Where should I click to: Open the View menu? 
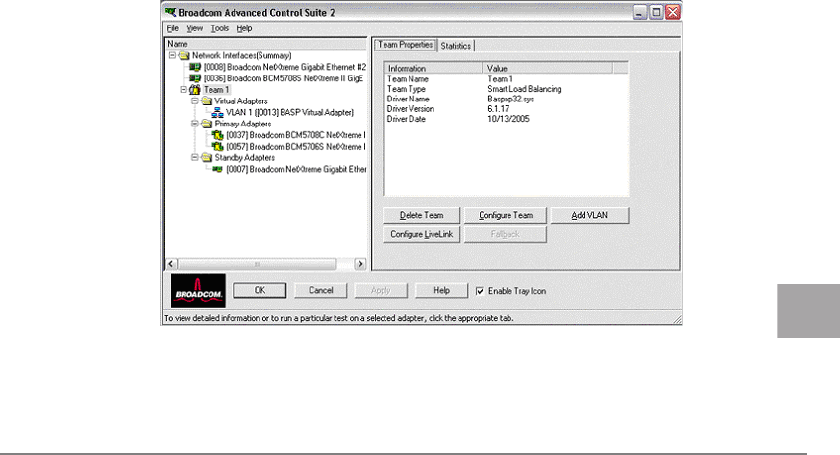point(194,28)
